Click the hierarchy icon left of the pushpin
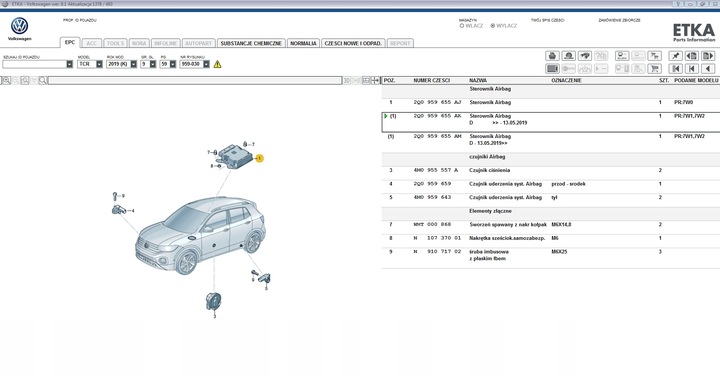The width and height of the screenshot is (720, 376). pos(654,56)
